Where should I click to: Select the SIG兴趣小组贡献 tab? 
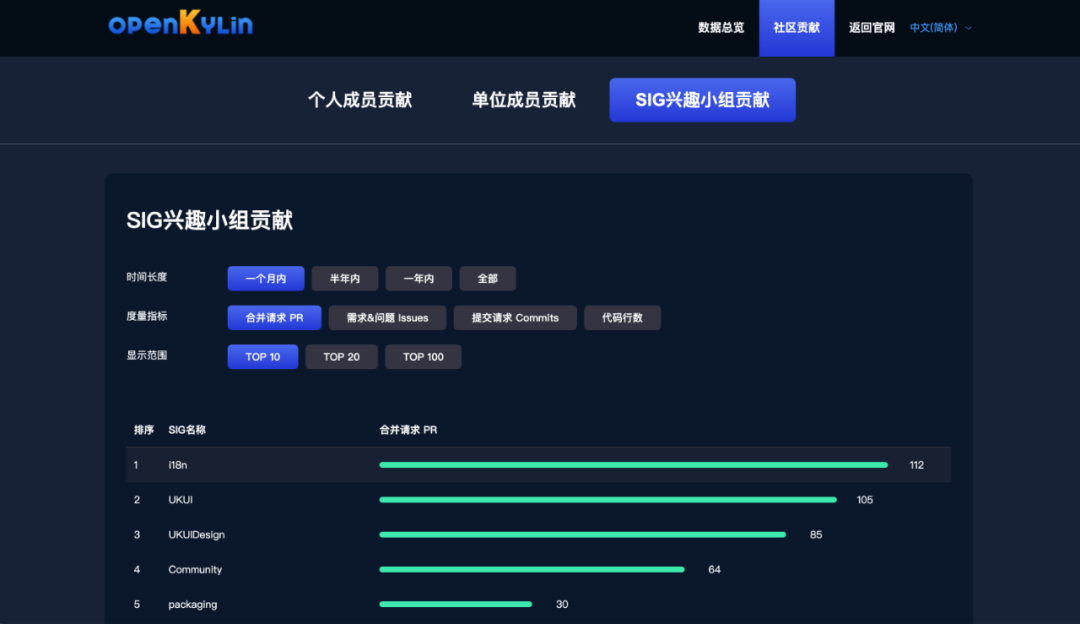[x=702, y=100]
